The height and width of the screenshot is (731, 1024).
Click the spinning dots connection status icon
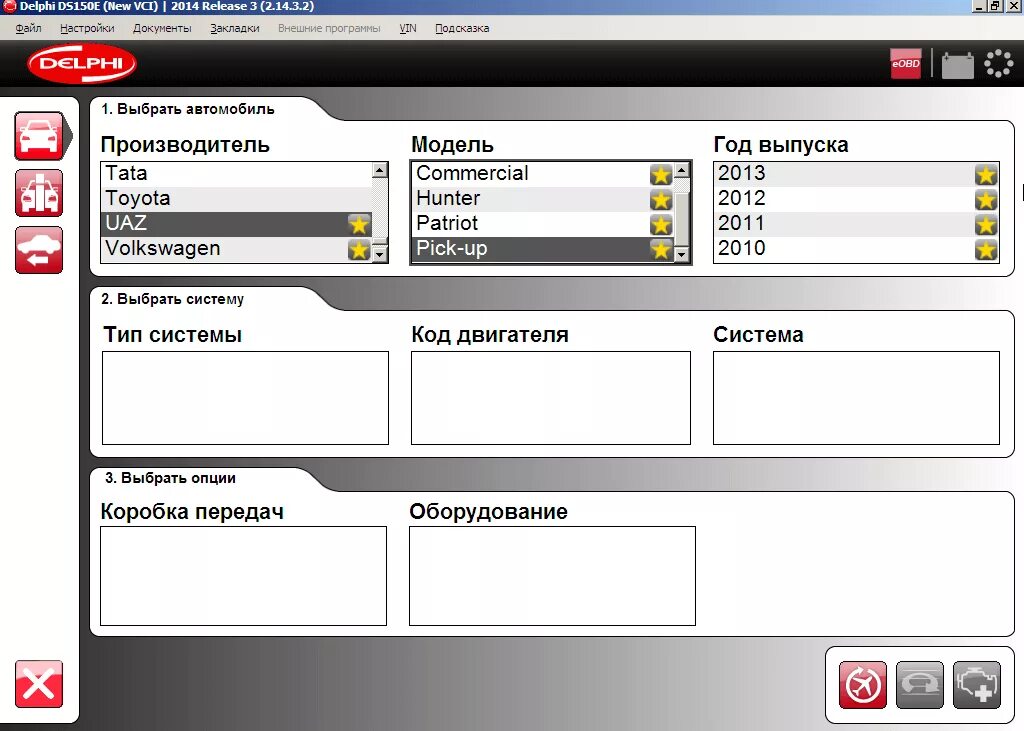tap(999, 63)
